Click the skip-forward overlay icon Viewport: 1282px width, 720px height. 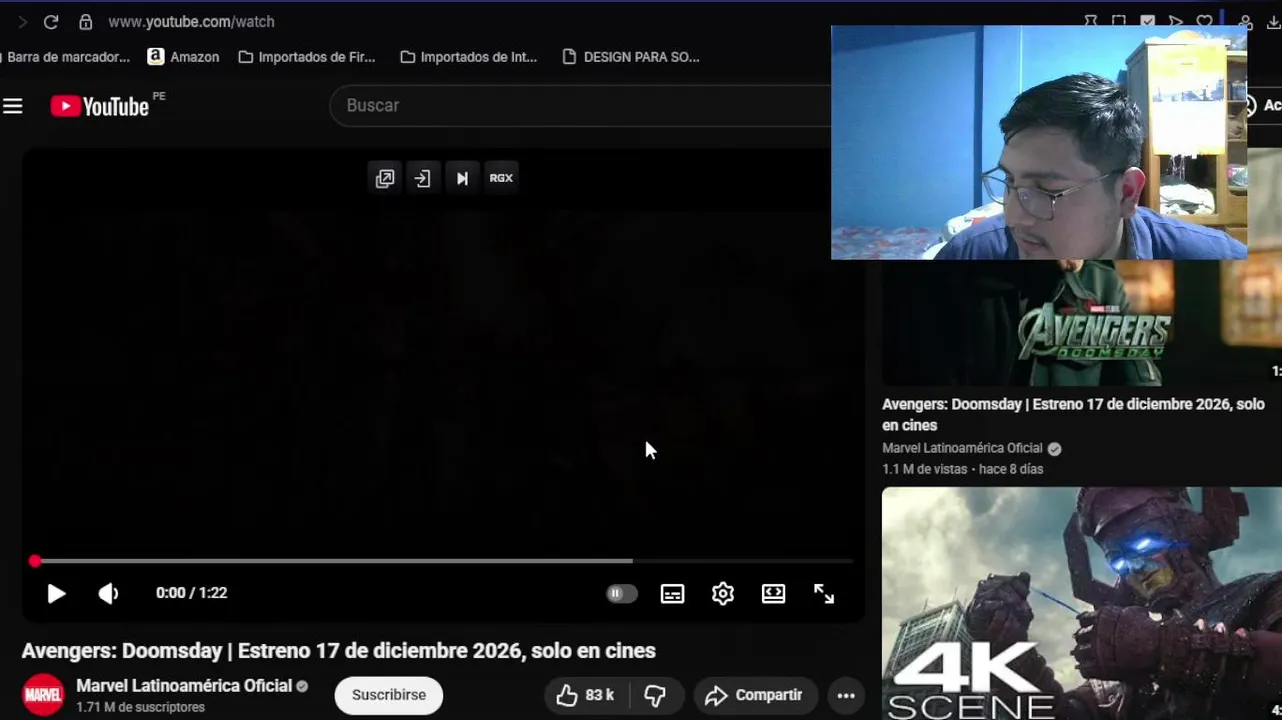click(462, 178)
